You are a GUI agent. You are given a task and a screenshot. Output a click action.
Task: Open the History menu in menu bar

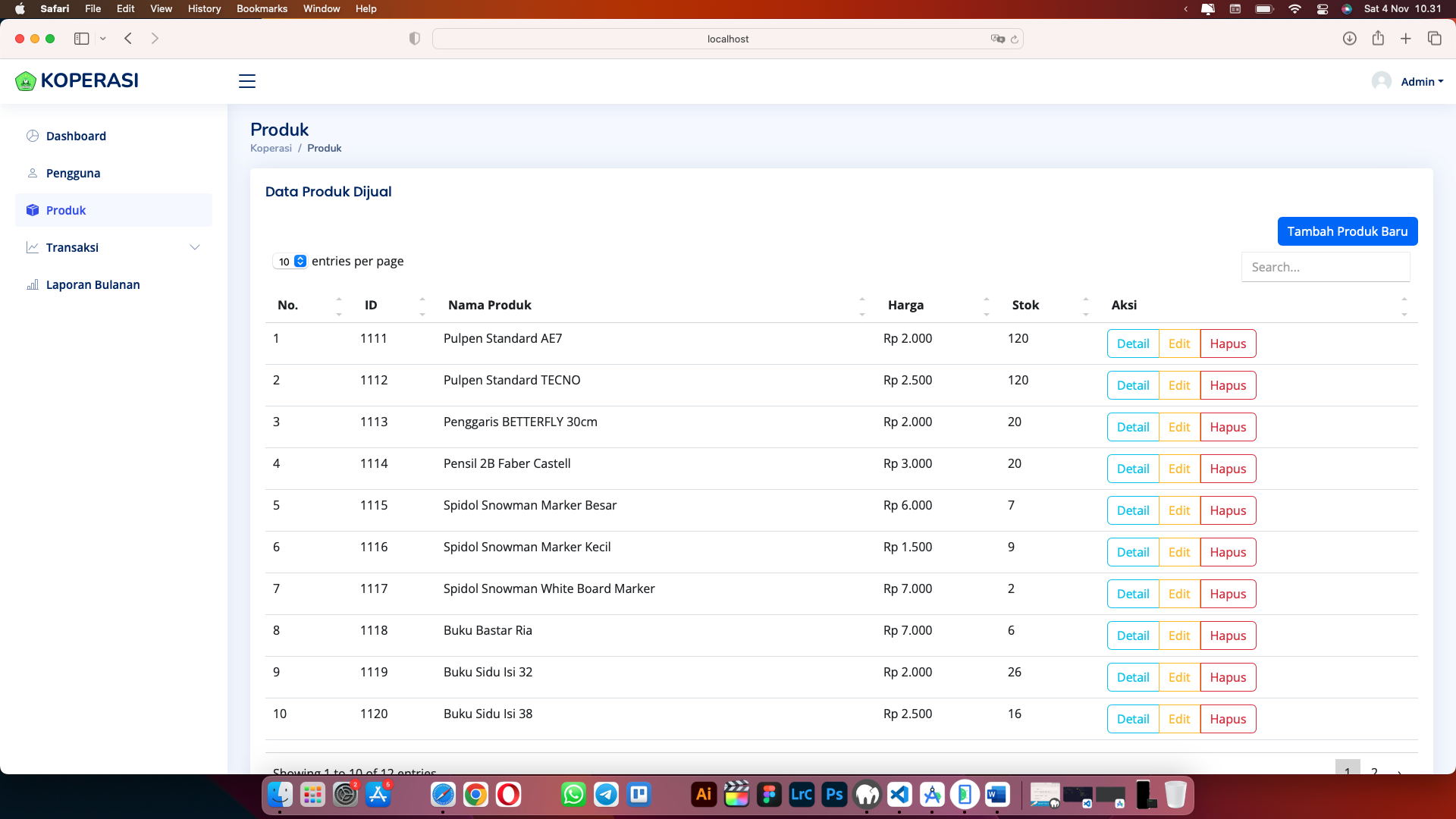(204, 8)
